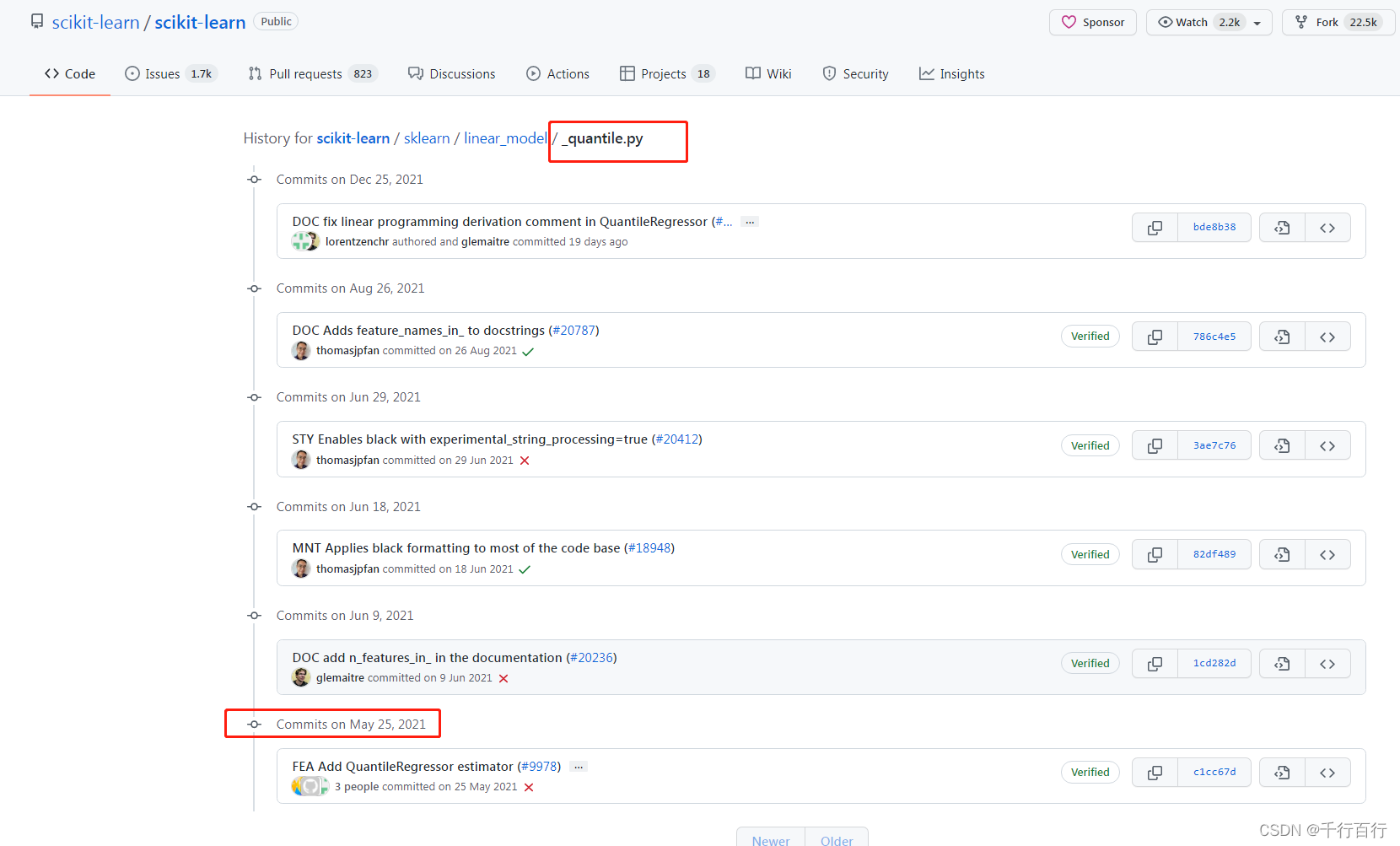Click the Watch eye icon
Viewport: 1400px width, 846px height.
(x=1165, y=22)
